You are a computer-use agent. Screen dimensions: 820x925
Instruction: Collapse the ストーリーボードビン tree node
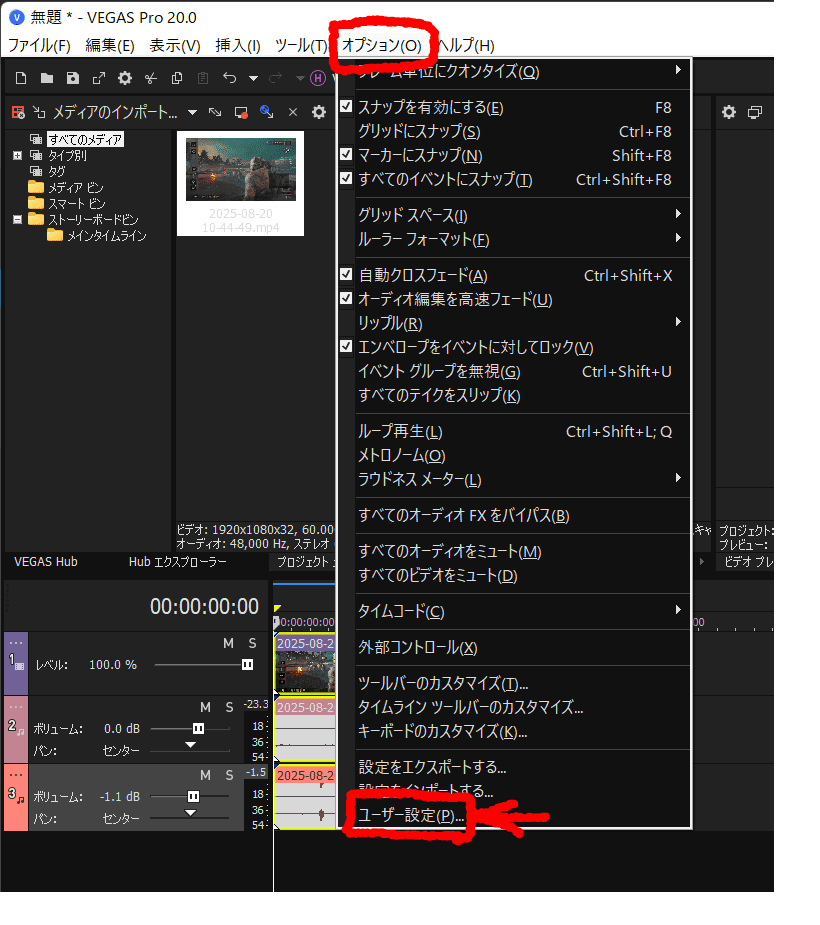click(18, 219)
